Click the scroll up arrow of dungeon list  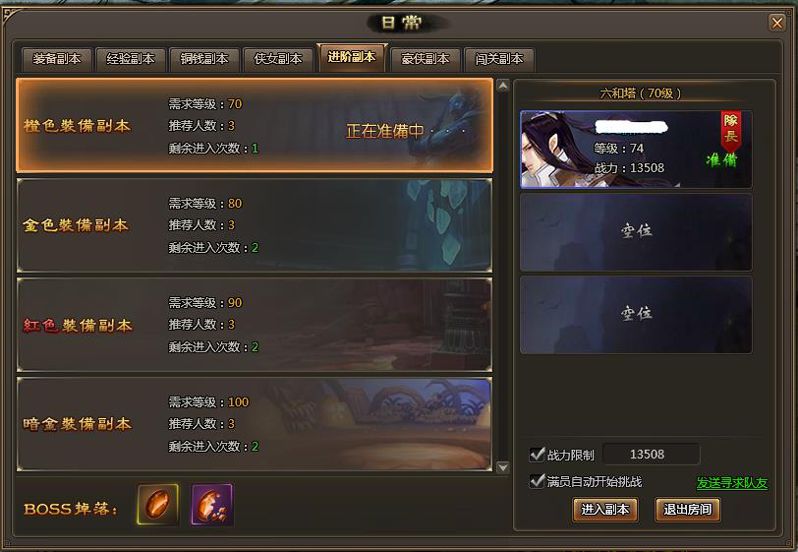pyautogui.click(x=502, y=85)
